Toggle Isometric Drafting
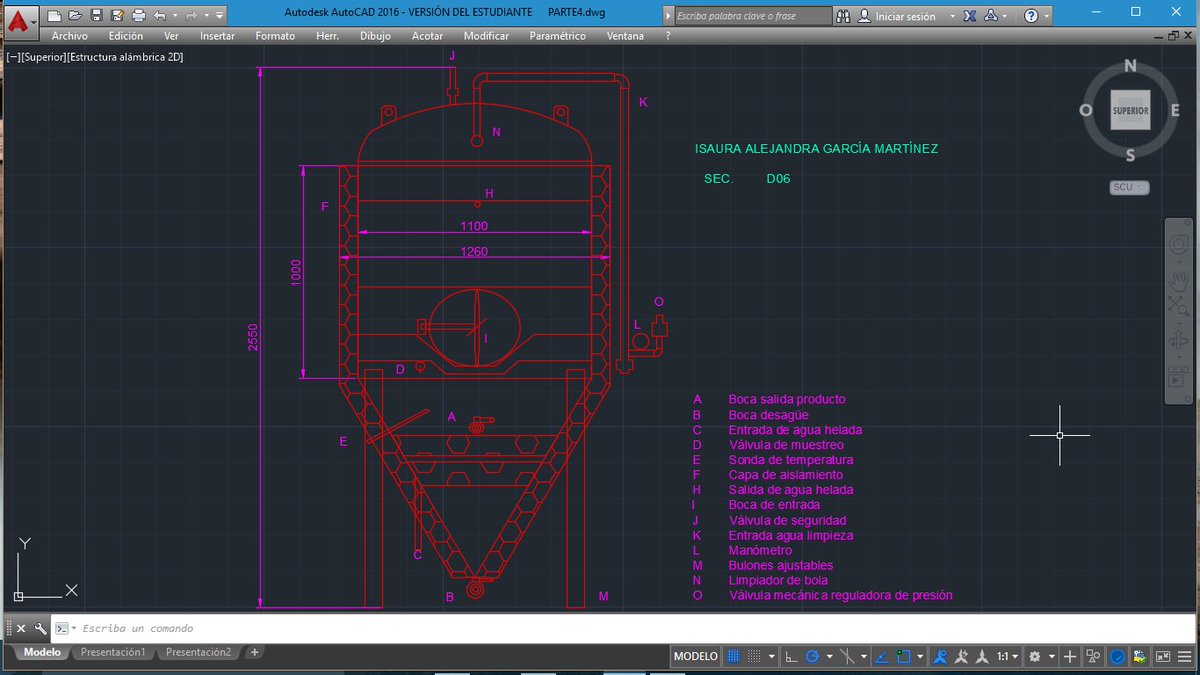Viewport: 1200px width, 675px height. pos(847,656)
